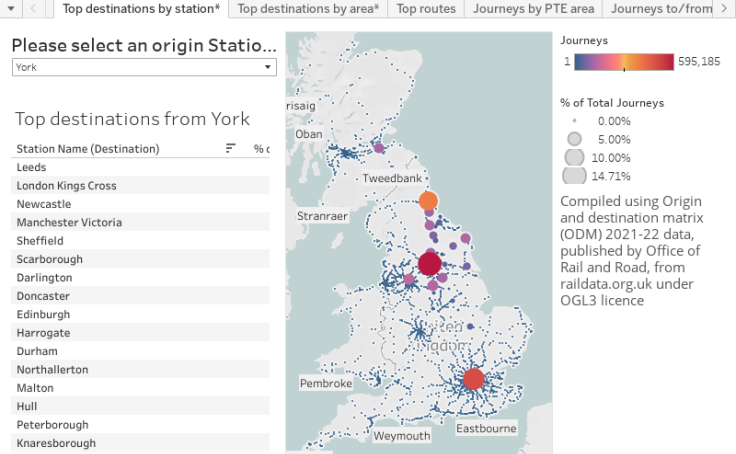
Task: Open the Journeys to/from tab
Action: [661, 9]
